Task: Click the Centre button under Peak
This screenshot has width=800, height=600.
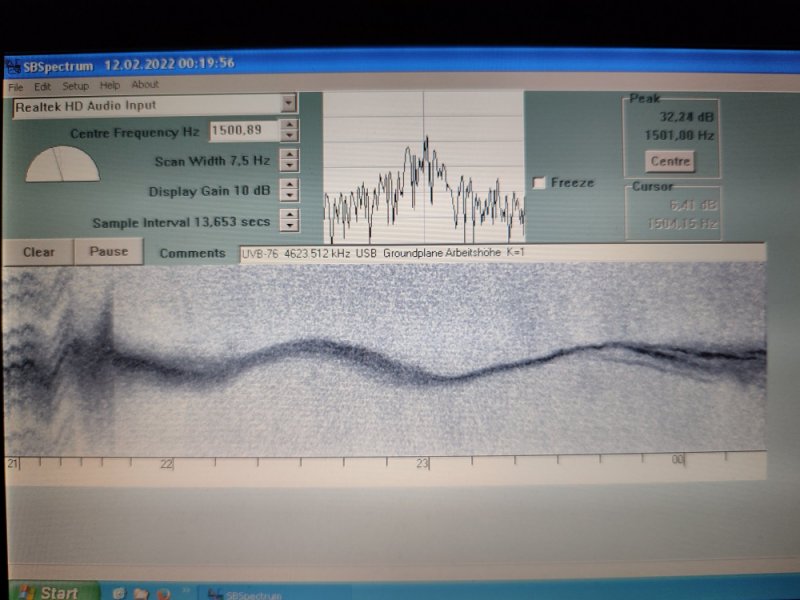Action: (x=670, y=161)
